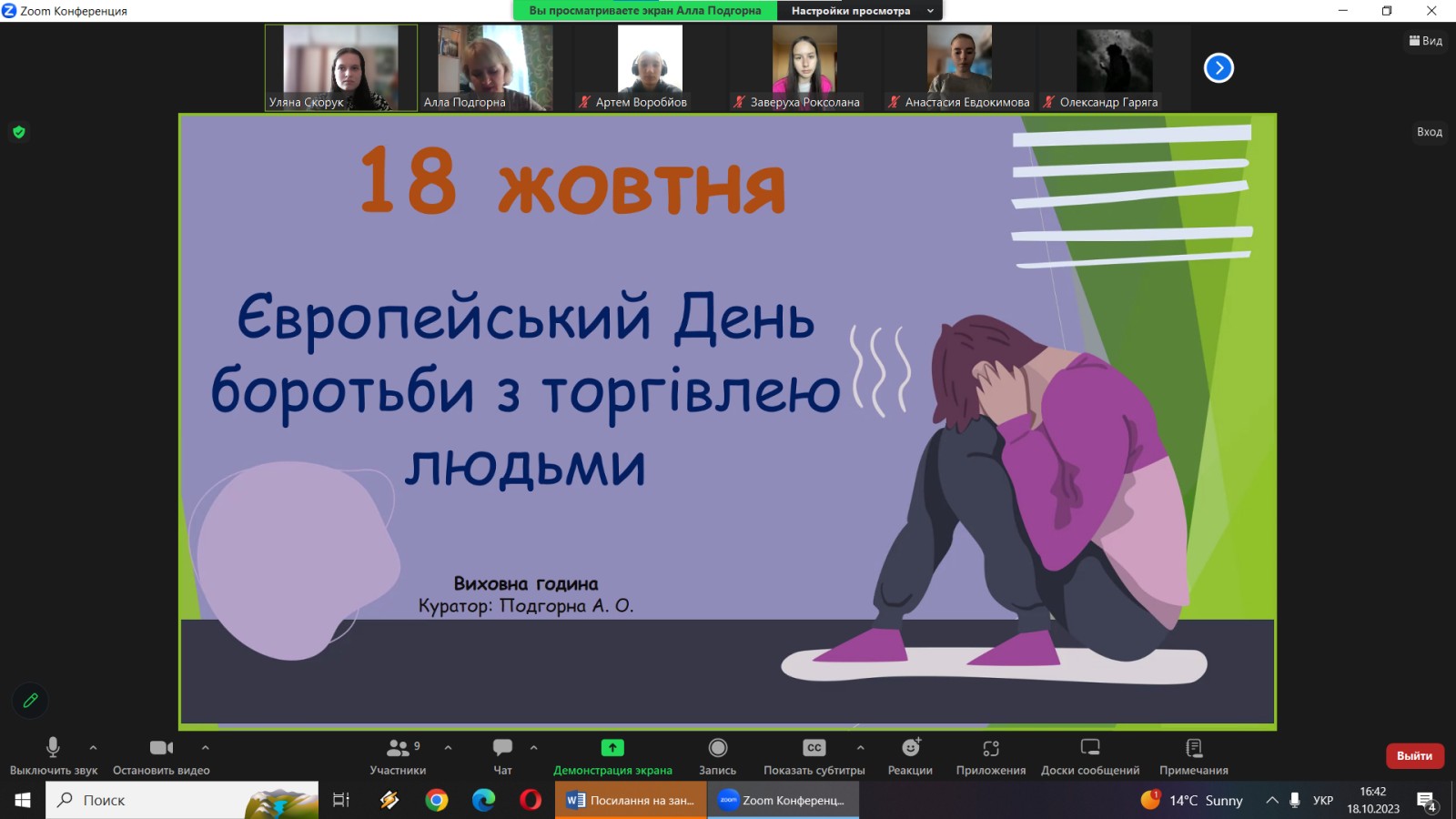
Task: Open the Reactions menu
Action: click(910, 755)
